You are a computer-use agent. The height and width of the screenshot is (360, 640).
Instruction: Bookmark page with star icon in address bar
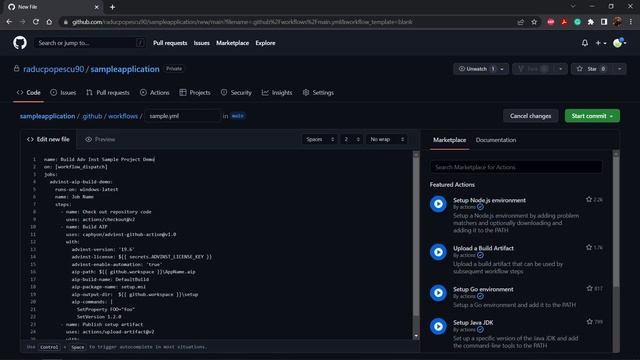pyautogui.click(x=534, y=22)
